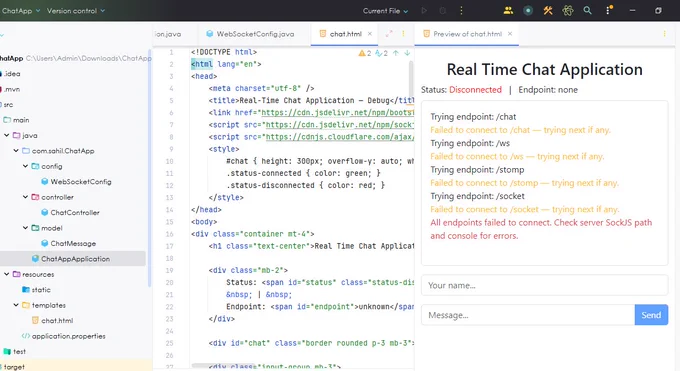This screenshot has height=371, width=680.
Task: Open editor tab options three-dot menu
Action: click(x=403, y=33)
